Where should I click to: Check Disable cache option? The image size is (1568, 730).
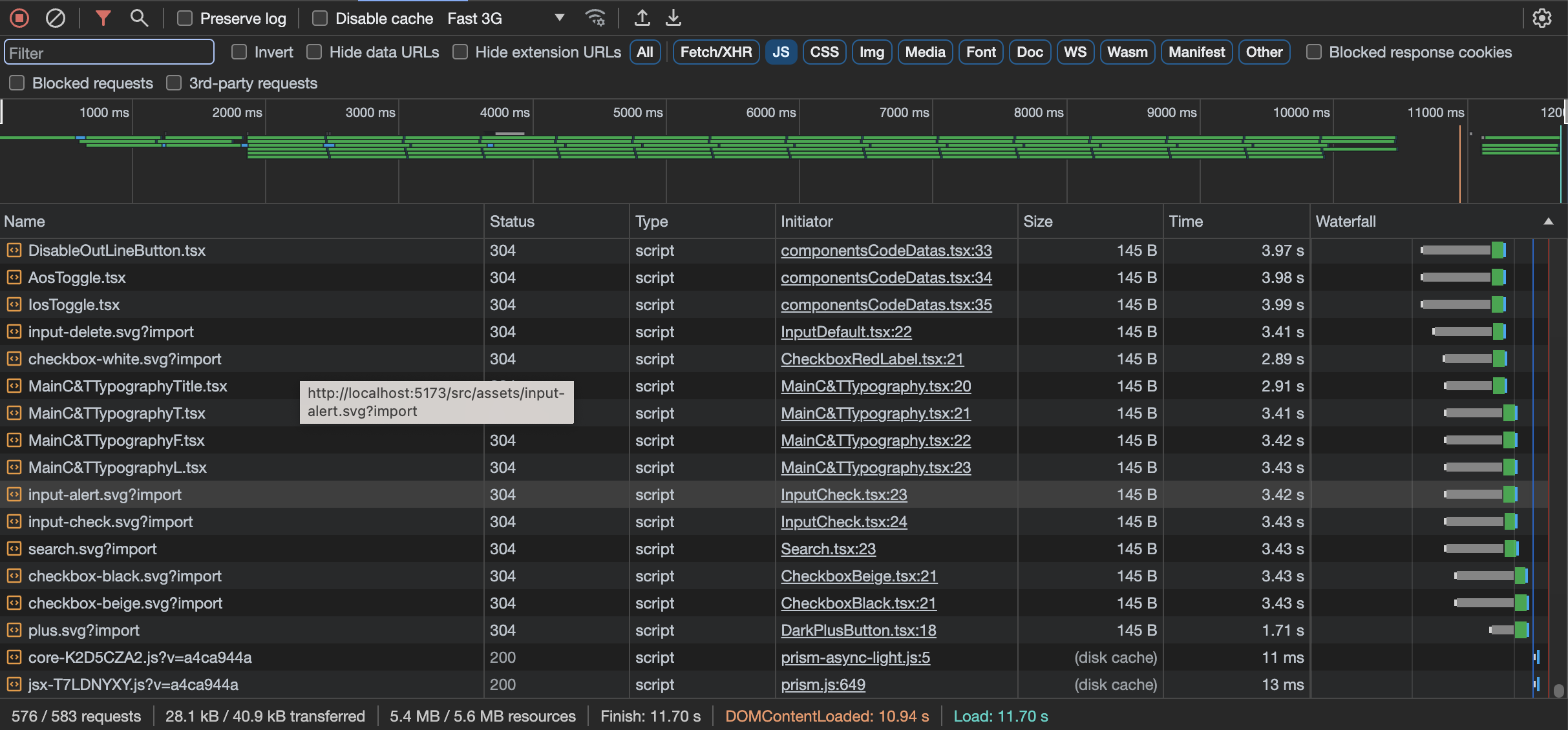coord(320,18)
